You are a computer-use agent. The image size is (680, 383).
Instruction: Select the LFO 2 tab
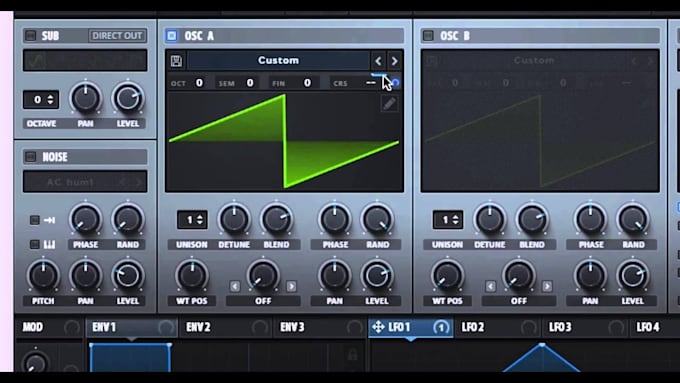click(x=498, y=327)
